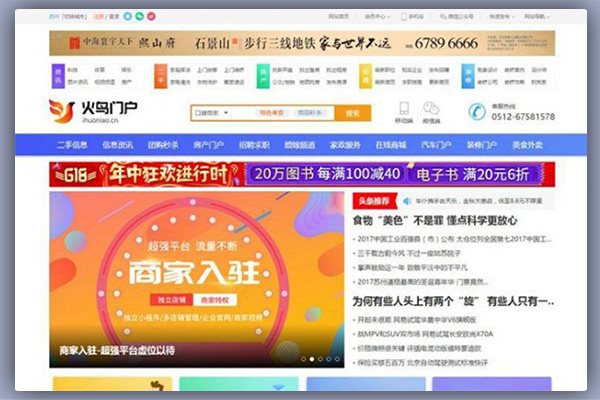Expand the 快速发布 dropdown in the top bar
This screenshot has width=600, height=400.
coord(502,17)
